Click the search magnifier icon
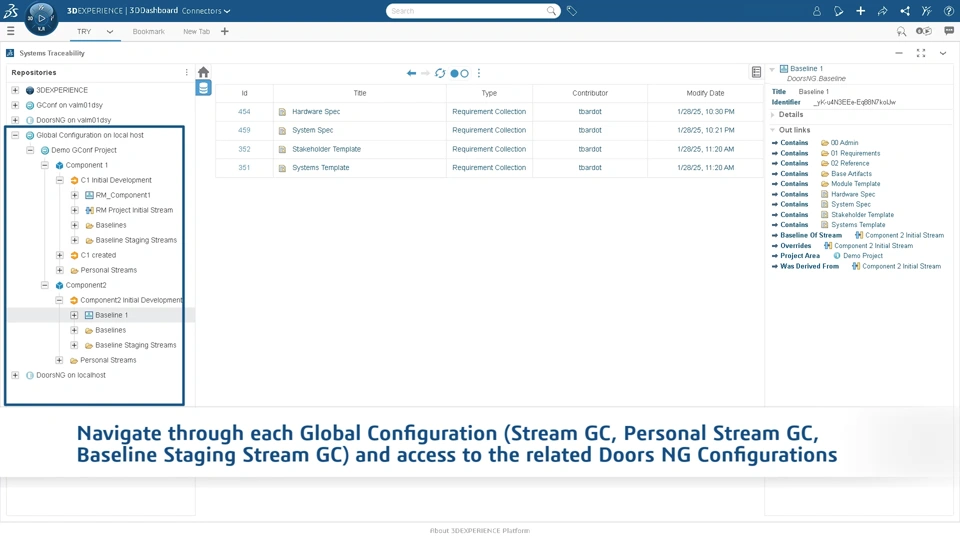The image size is (960, 540). [x=551, y=10]
